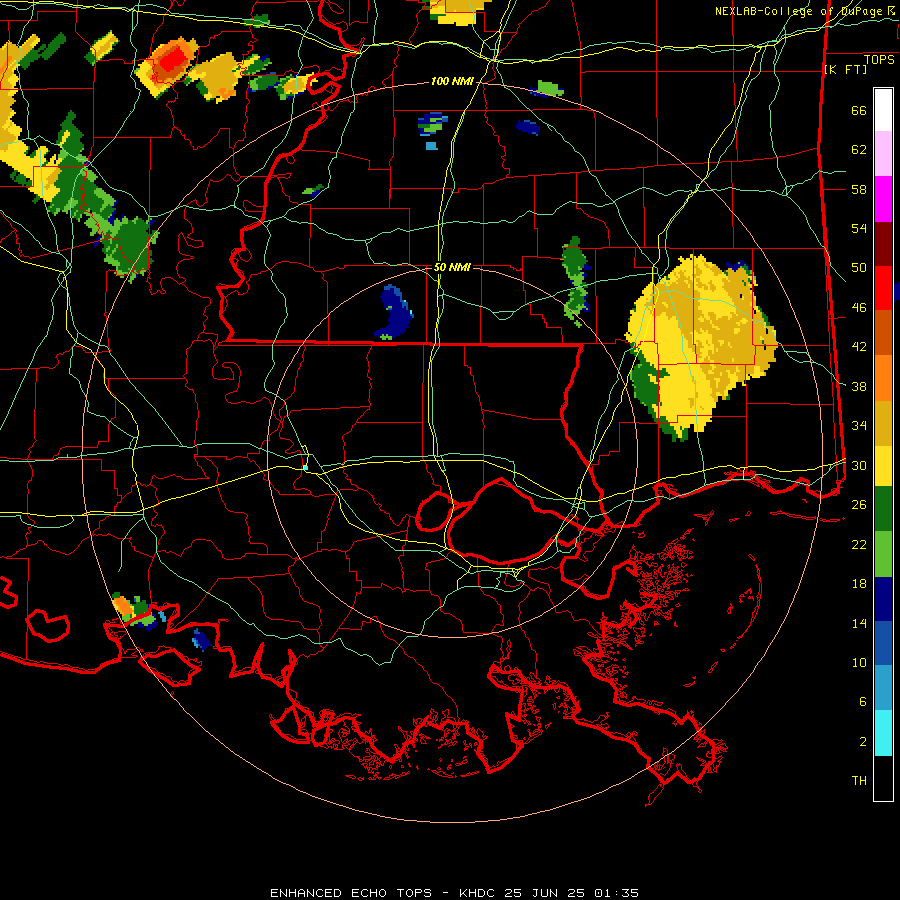This screenshot has width=900, height=900.
Task: Click the '50' legend value
Action: 859,268
